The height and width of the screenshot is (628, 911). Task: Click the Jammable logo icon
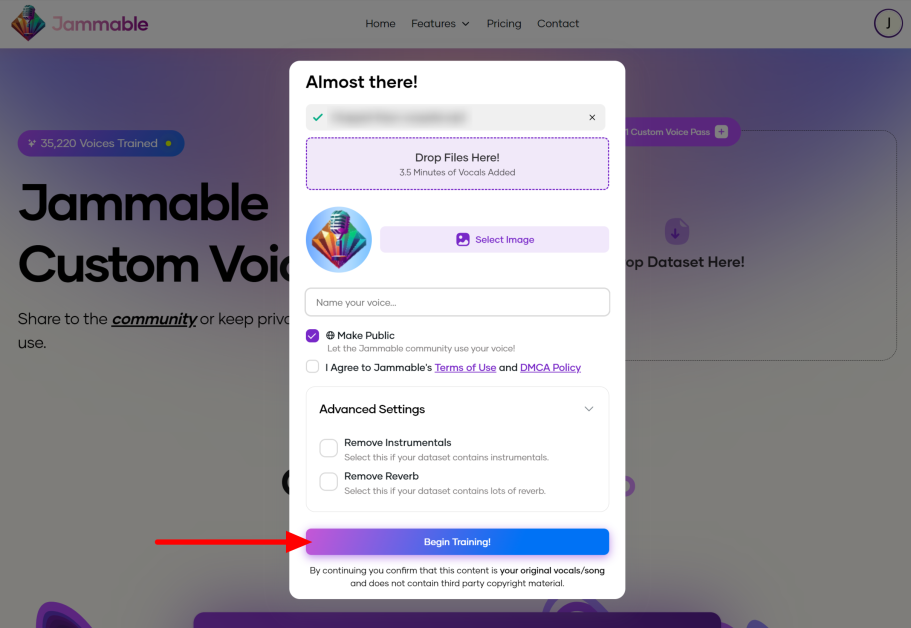coord(28,23)
